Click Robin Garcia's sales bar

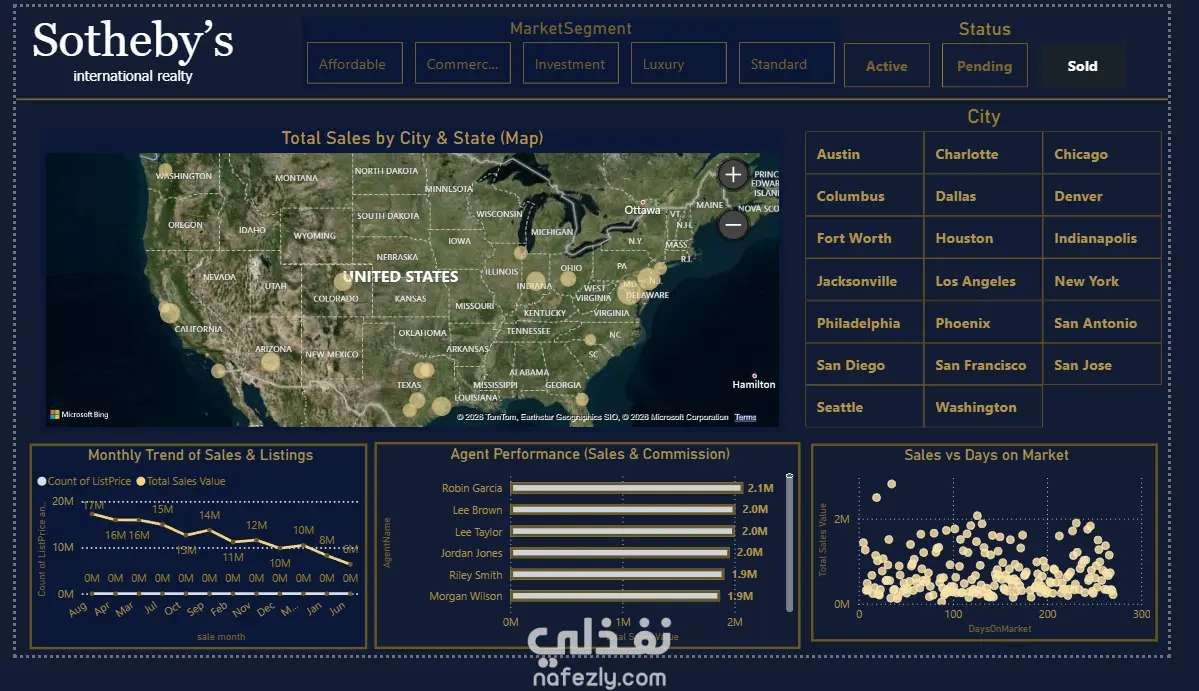tap(626, 488)
